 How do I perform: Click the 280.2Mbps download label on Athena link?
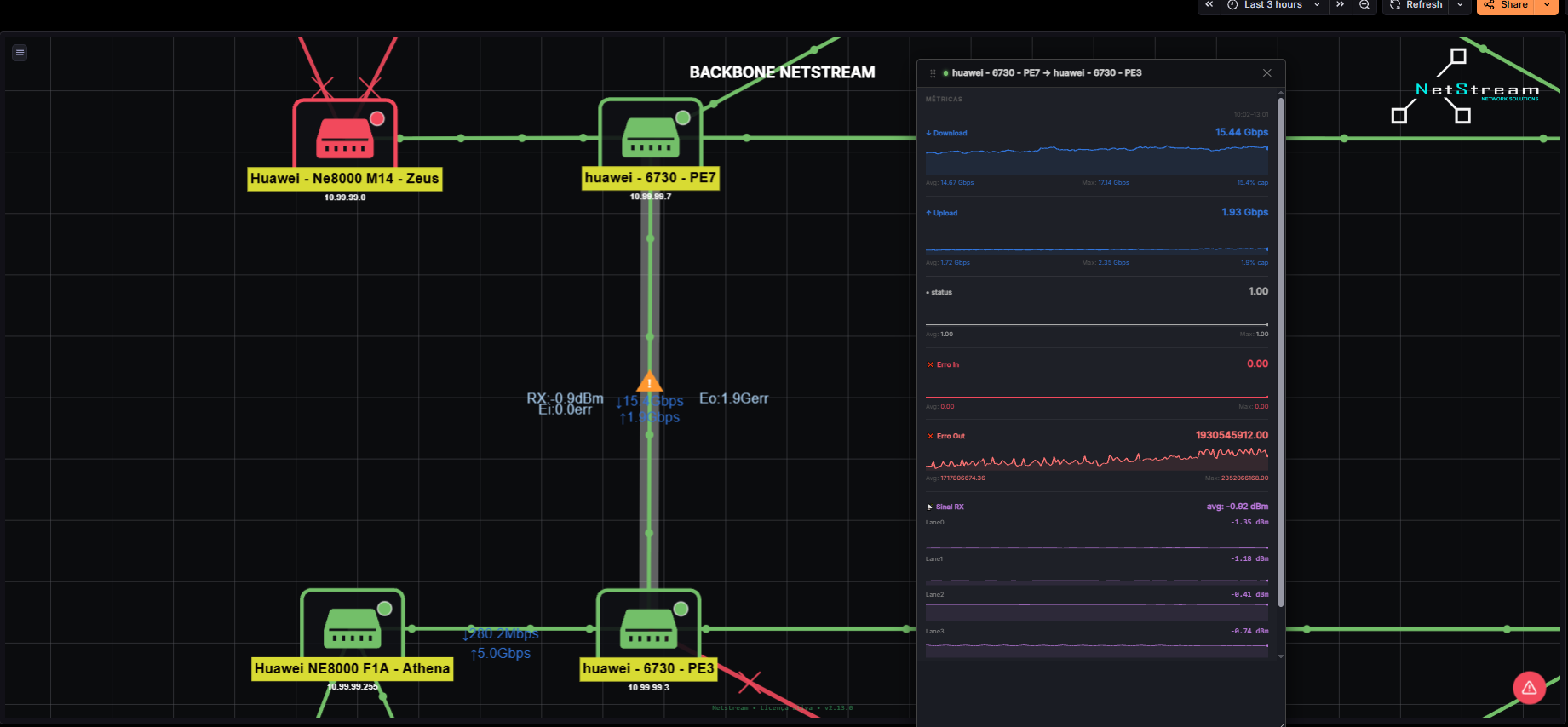[x=501, y=634]
